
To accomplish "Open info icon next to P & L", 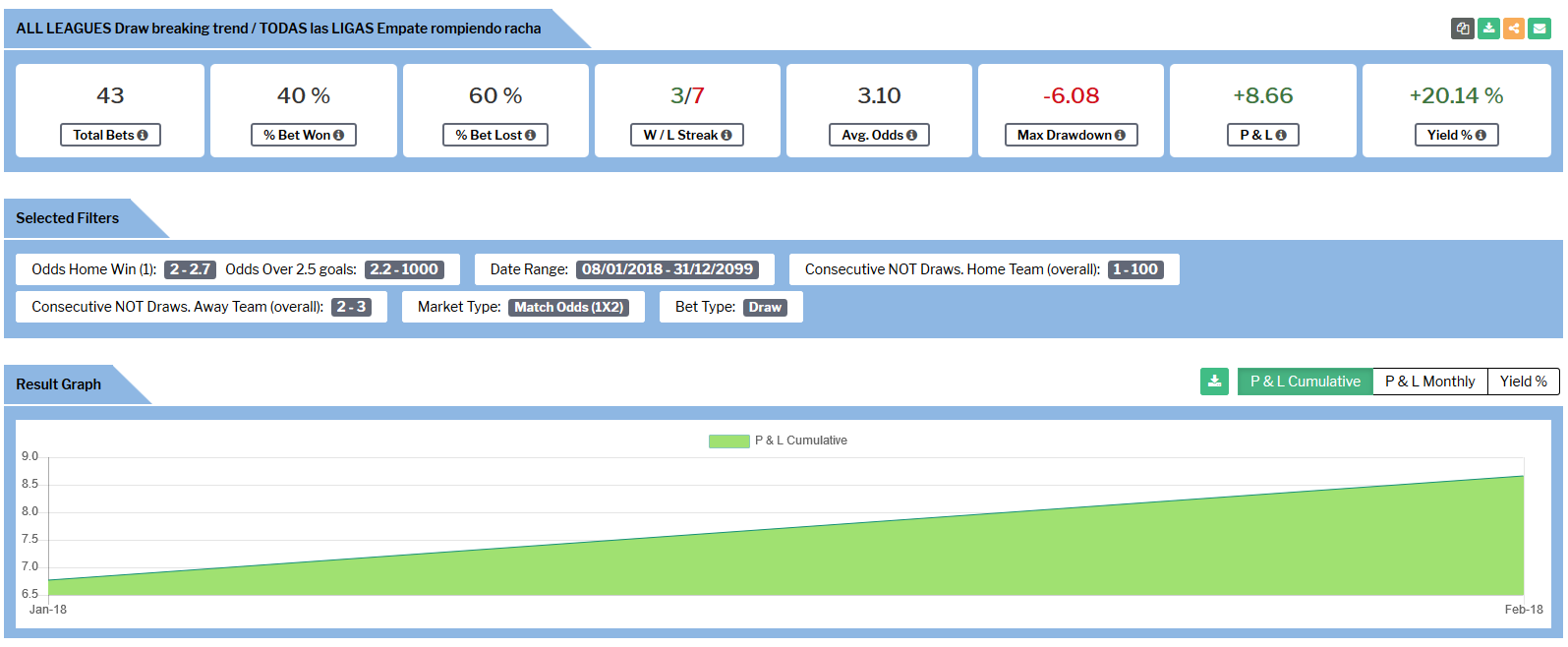I will coord(1281,136).
